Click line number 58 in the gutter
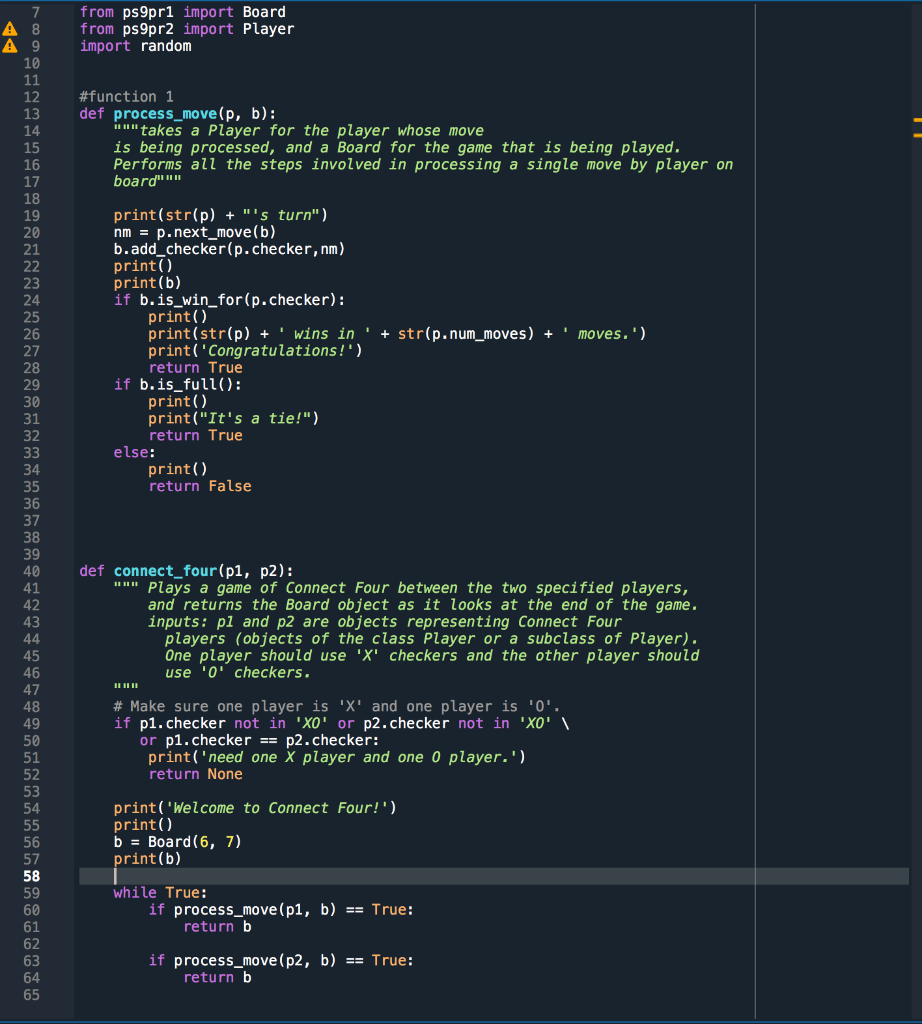 pyautogui.click(x=33, y=876)
